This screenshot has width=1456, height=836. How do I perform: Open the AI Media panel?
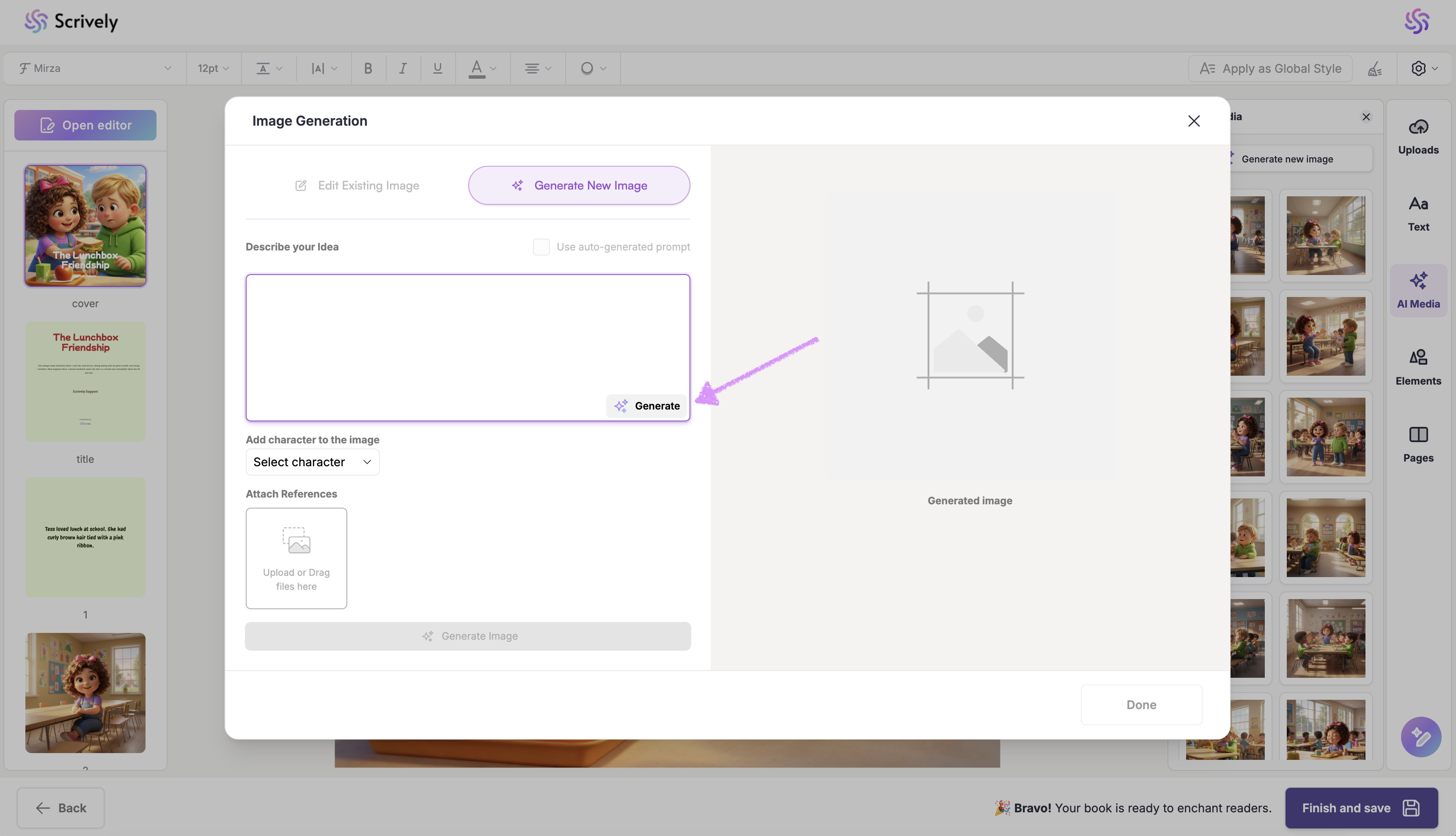point(1418,291)
